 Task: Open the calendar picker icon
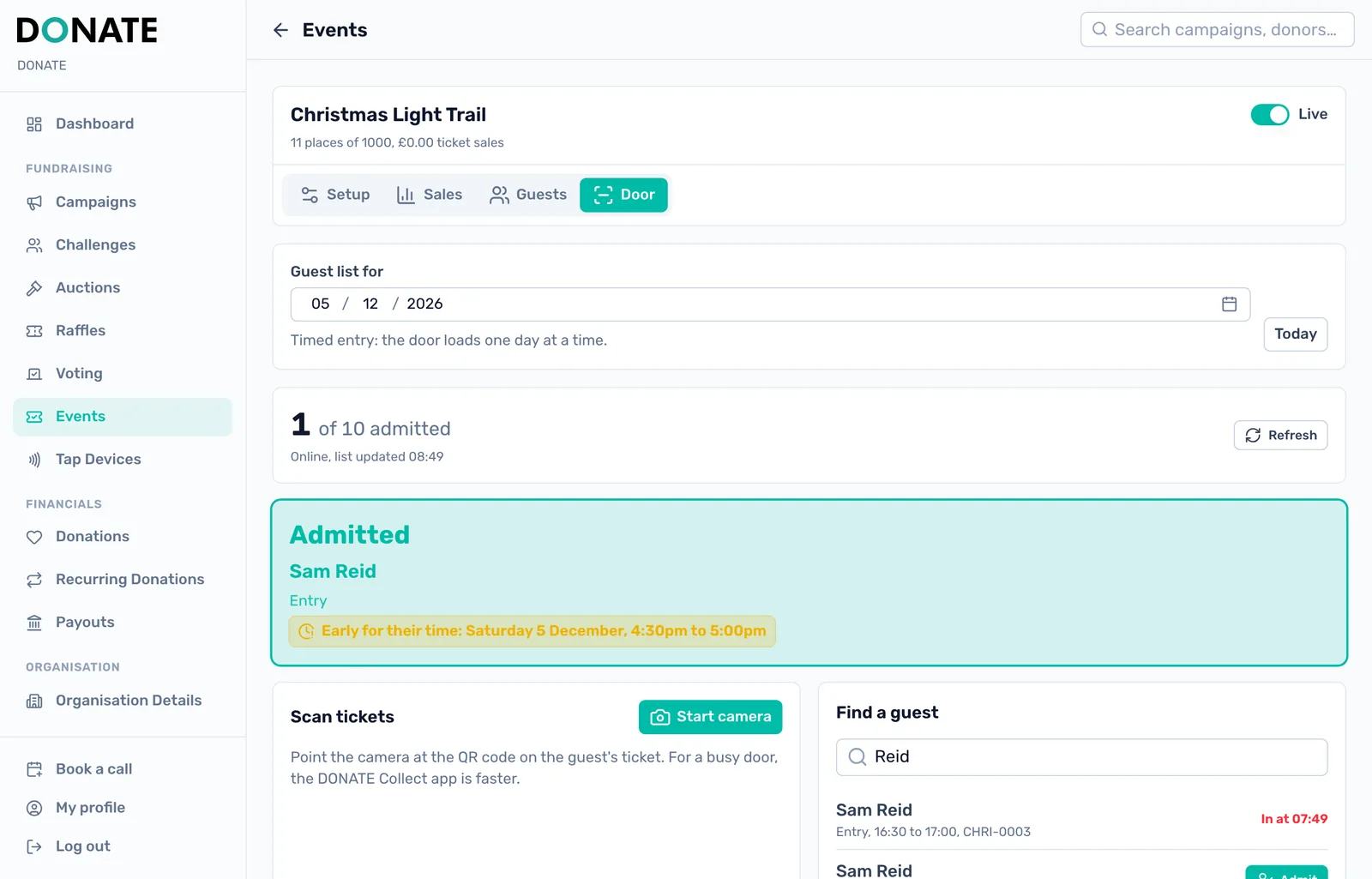click(x=1229, y=304)
